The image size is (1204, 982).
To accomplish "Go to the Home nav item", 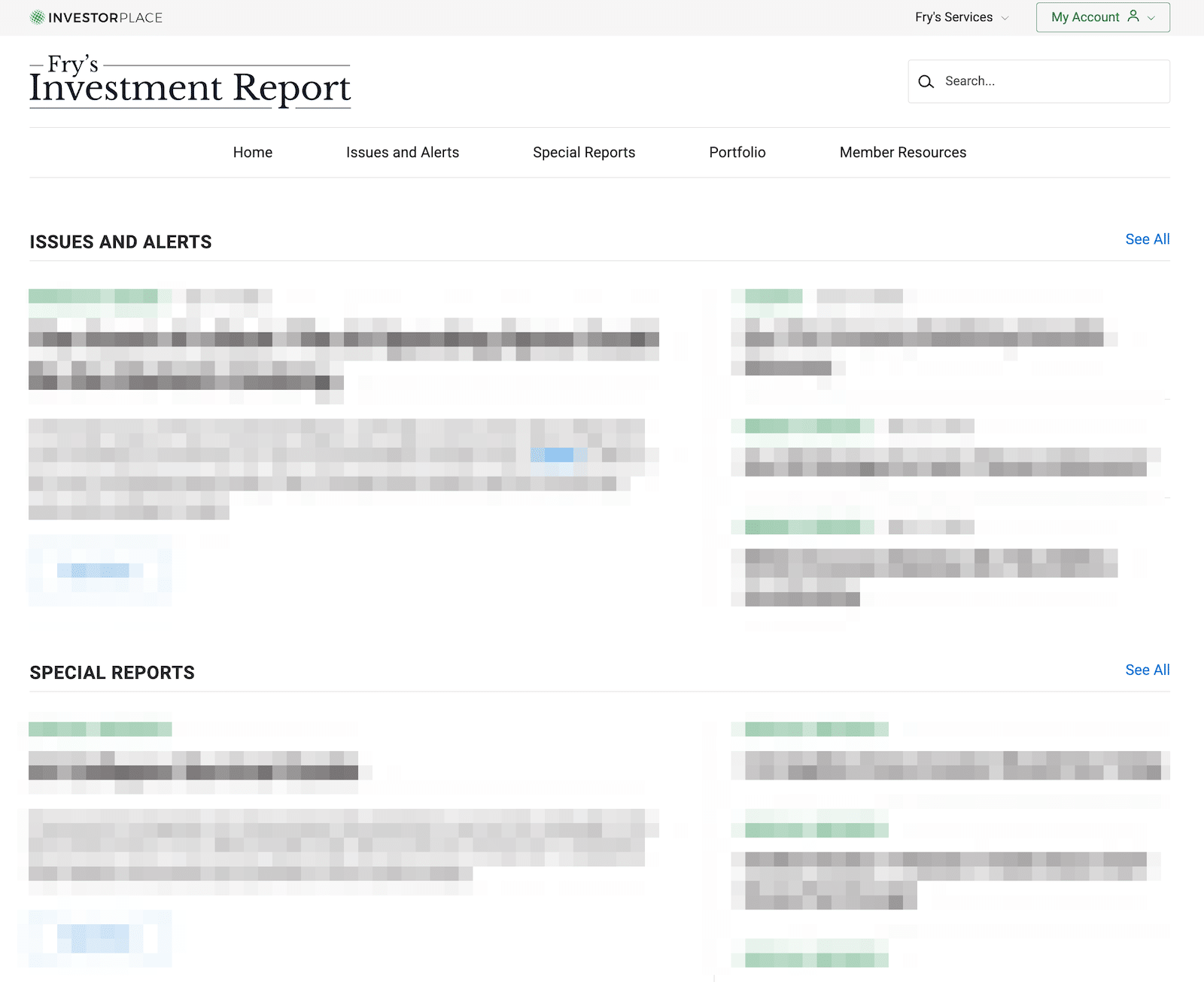I will [x=252, y=153].
